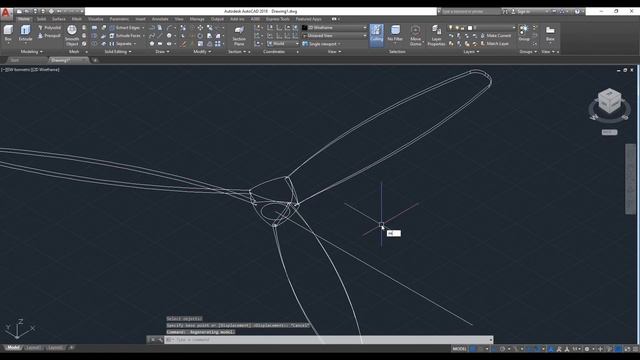Expand the Modeling panel dropdown

[31, 52]
